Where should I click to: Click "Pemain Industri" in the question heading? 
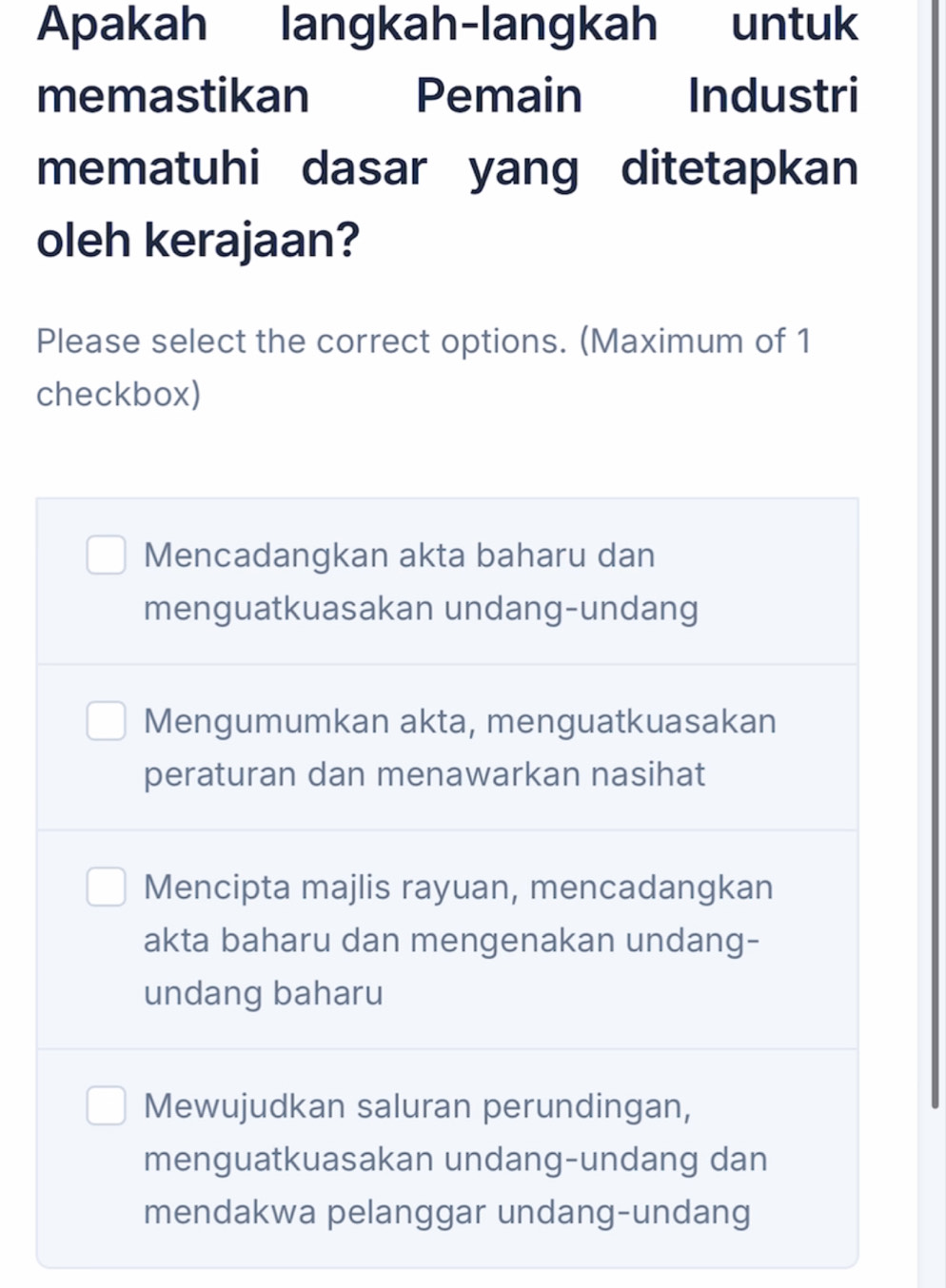(636, 96)
